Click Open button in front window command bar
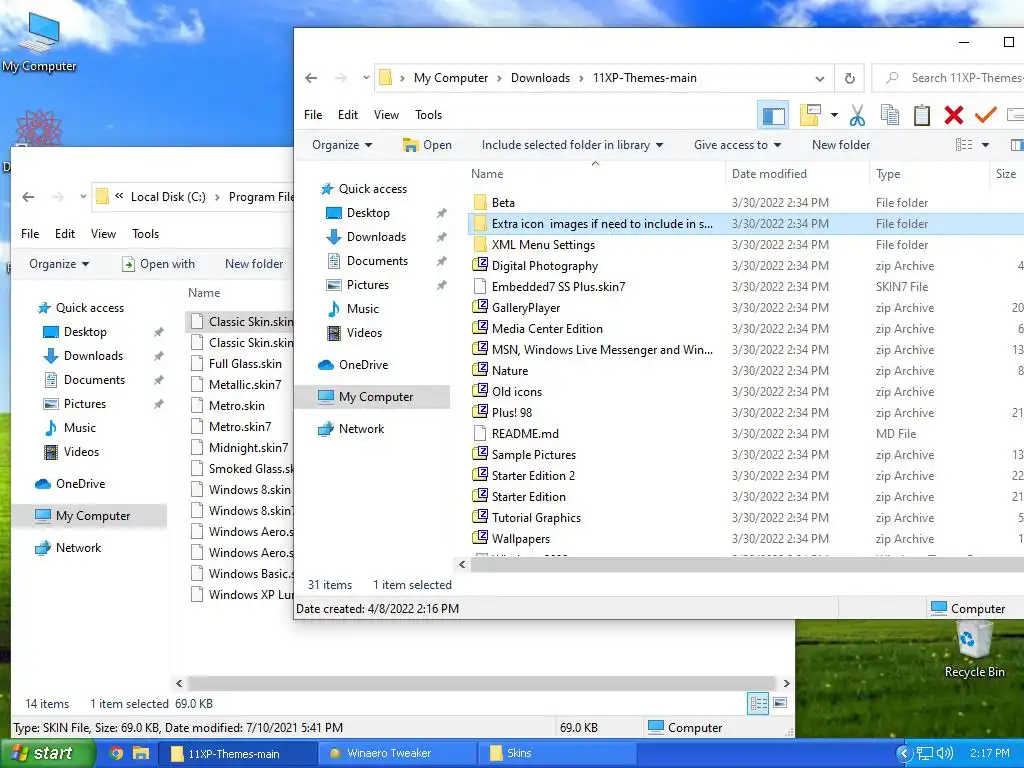The height and width of the screenshot is (768, 1024). click(x=427, y=145)
